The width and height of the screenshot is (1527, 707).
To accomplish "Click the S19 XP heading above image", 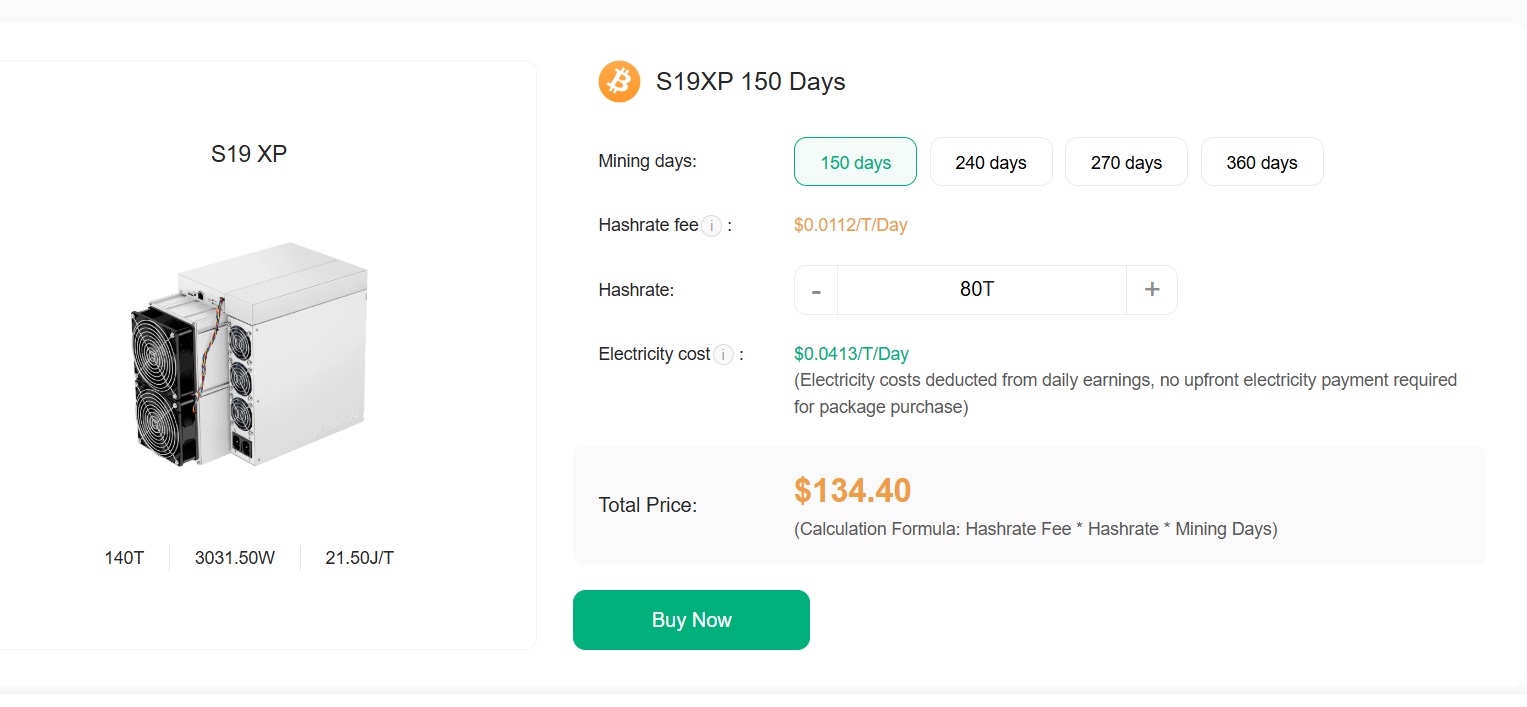I will point(249,154).
